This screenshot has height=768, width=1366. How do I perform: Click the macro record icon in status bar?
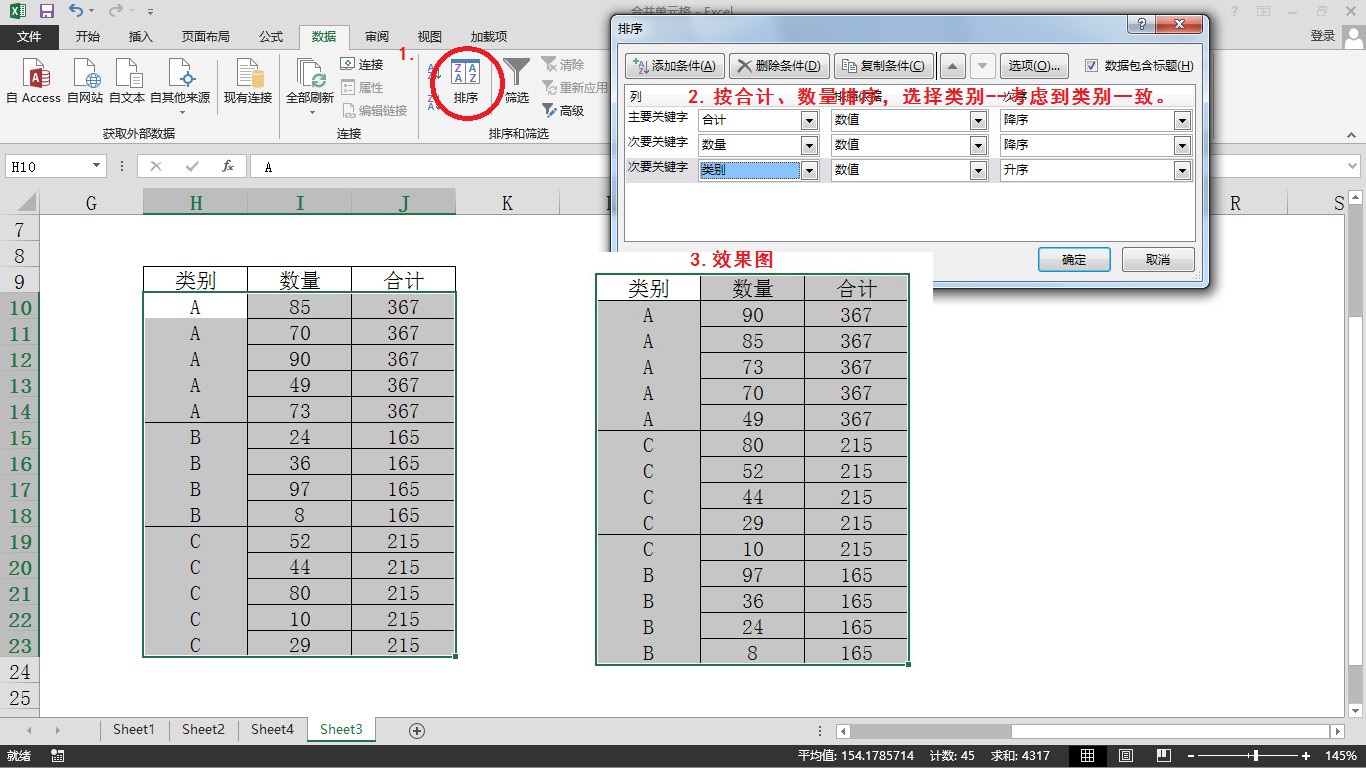click(57, 756)
